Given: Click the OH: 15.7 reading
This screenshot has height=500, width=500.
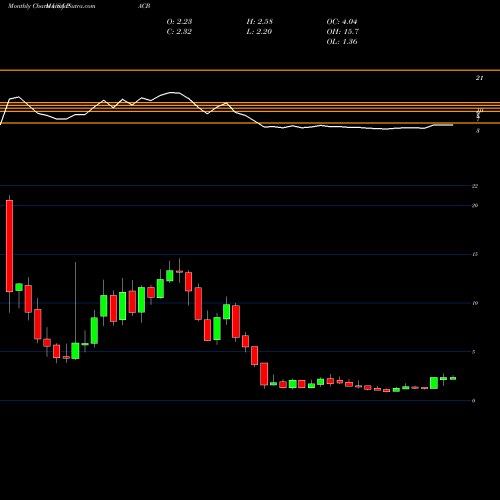Looking at the screenshot, I should click(x=343, y=31).
